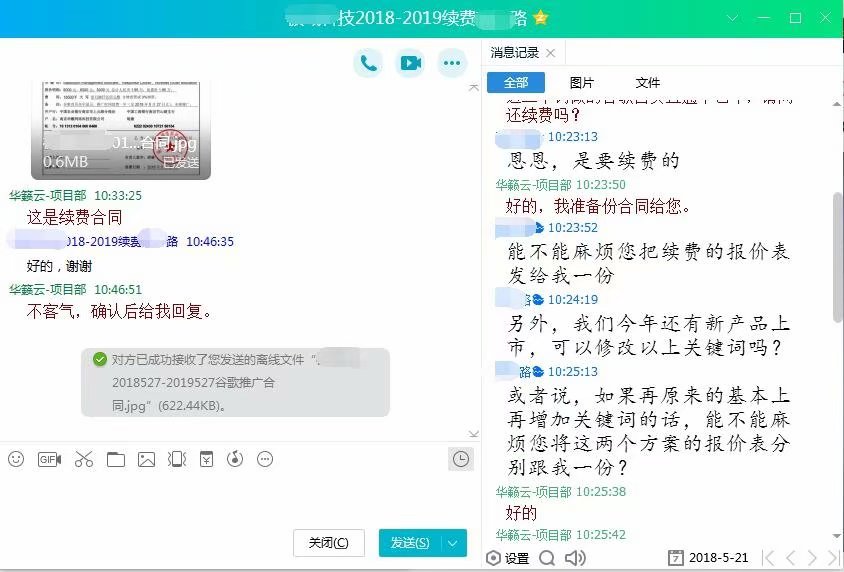Expand the send options dropdown arrow
The height and width of the screenshot is (572, 844).
coord(453,543)
